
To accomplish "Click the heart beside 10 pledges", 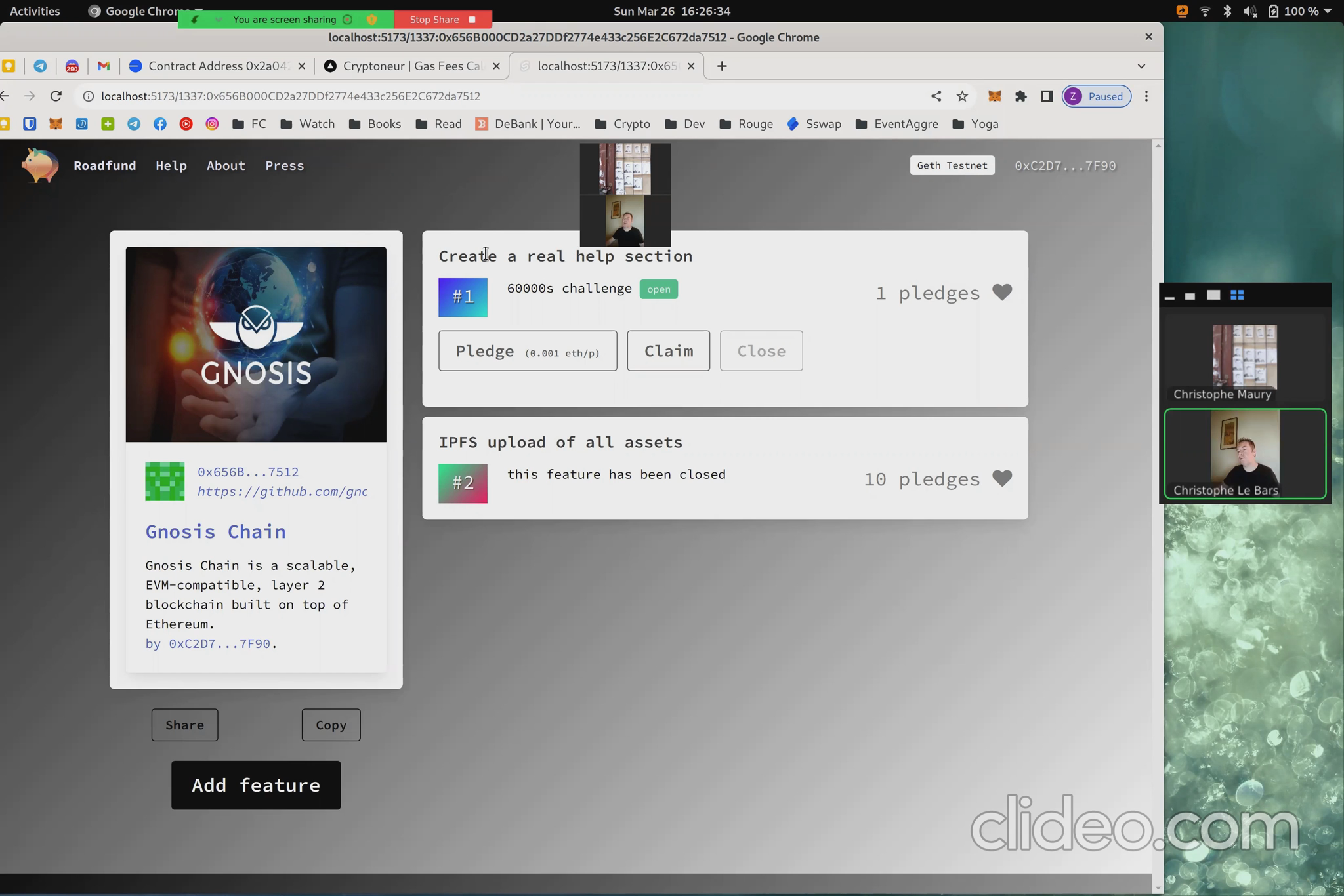I will pyautogui.click(x=1001, y=479).
